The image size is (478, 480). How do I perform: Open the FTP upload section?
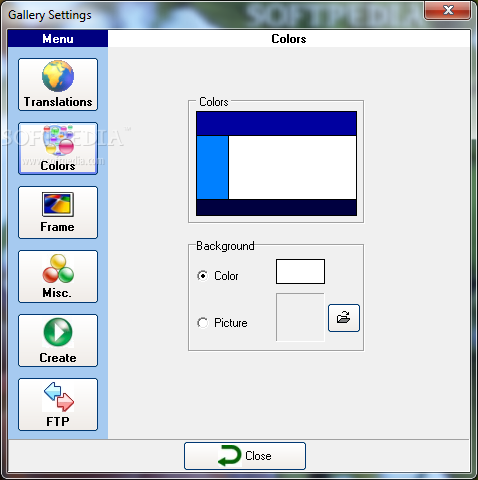[58, 404]
